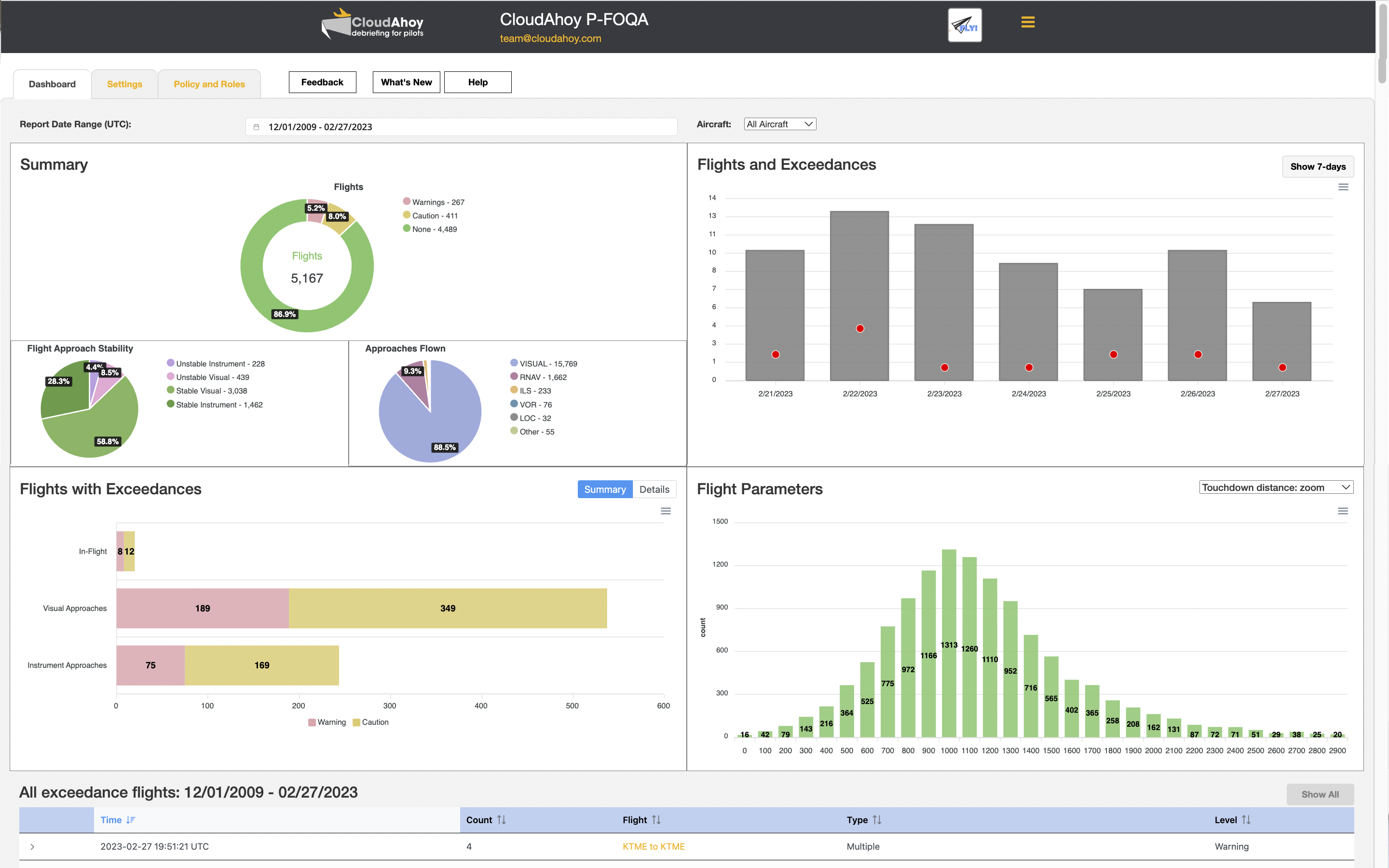Click Instrument Approaches warning bar 75
The width and height of the screenshot is (1389, 868).
(150, 665)
